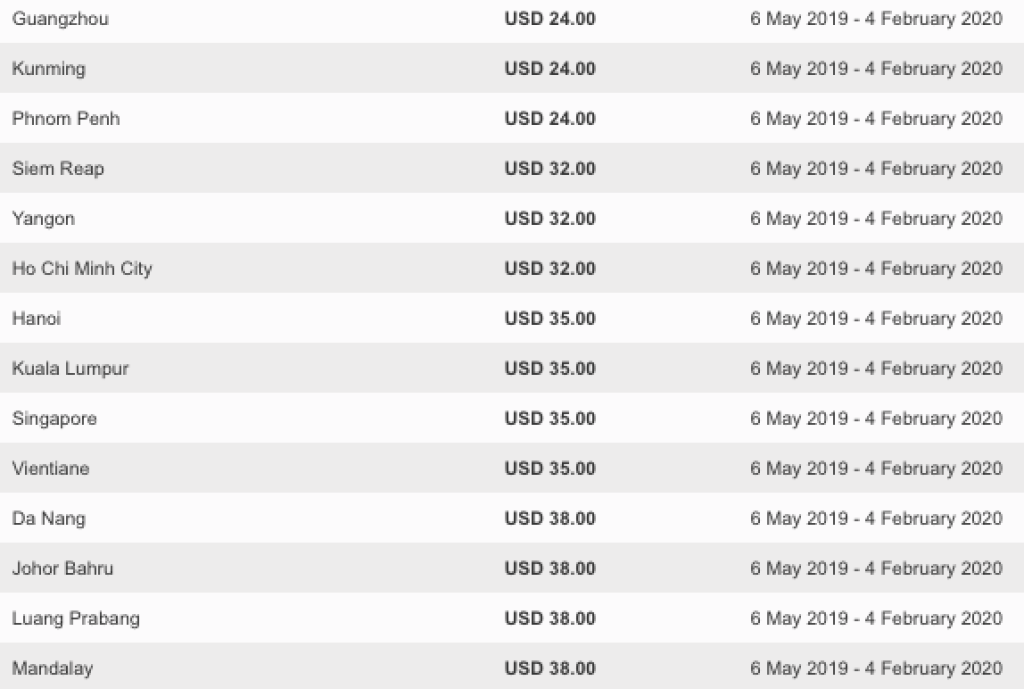Click the Johor Bahru destination name

[62, 569]
